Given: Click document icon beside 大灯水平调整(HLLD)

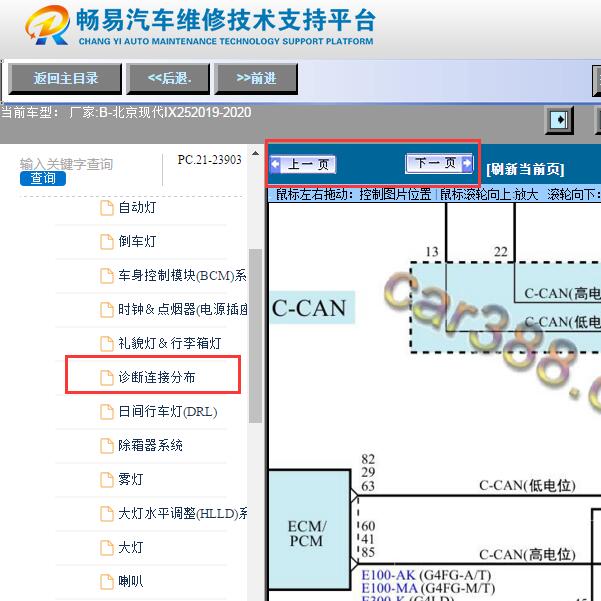Looking at the screenshot, I should [107, 514].
